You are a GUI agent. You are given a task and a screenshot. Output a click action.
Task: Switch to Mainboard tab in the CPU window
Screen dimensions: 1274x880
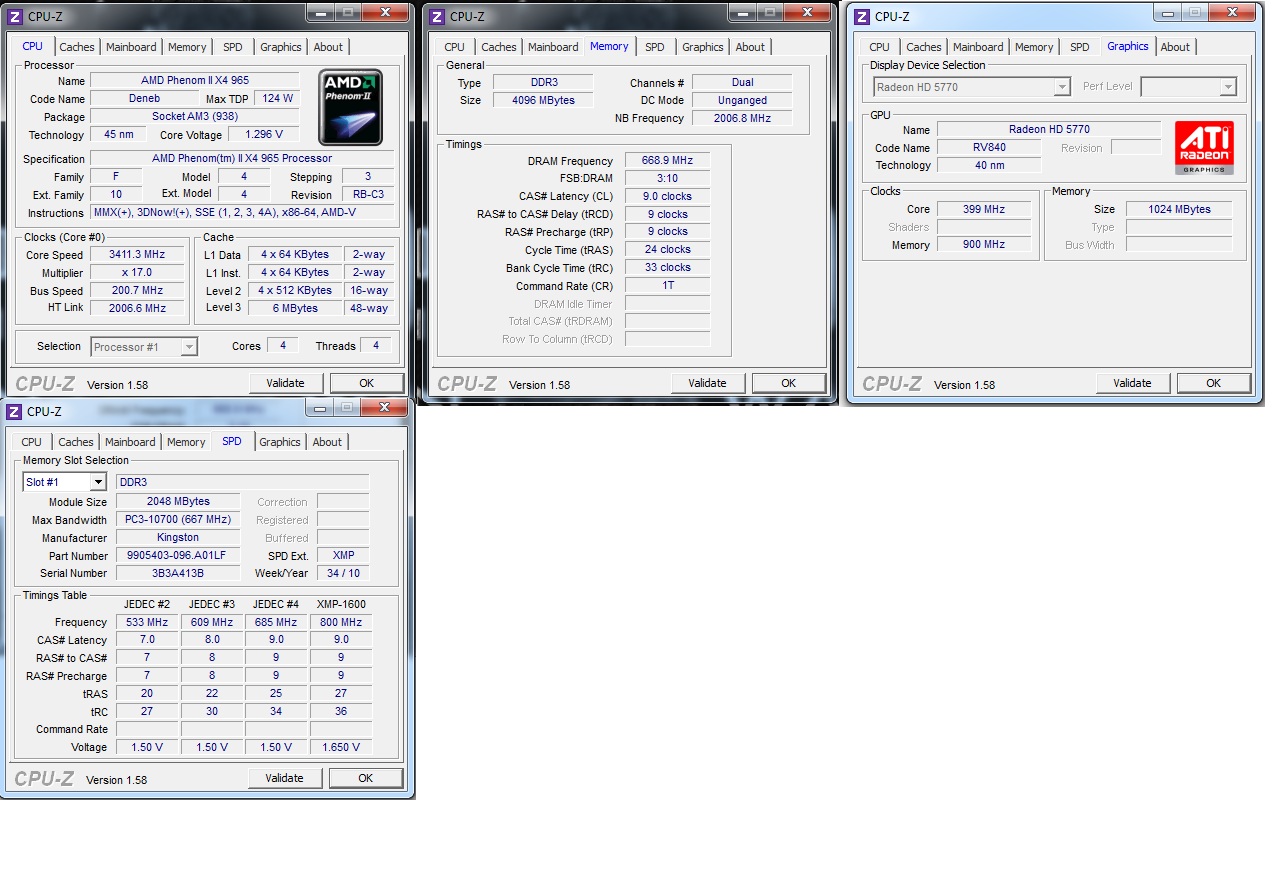tap(131, 47)
